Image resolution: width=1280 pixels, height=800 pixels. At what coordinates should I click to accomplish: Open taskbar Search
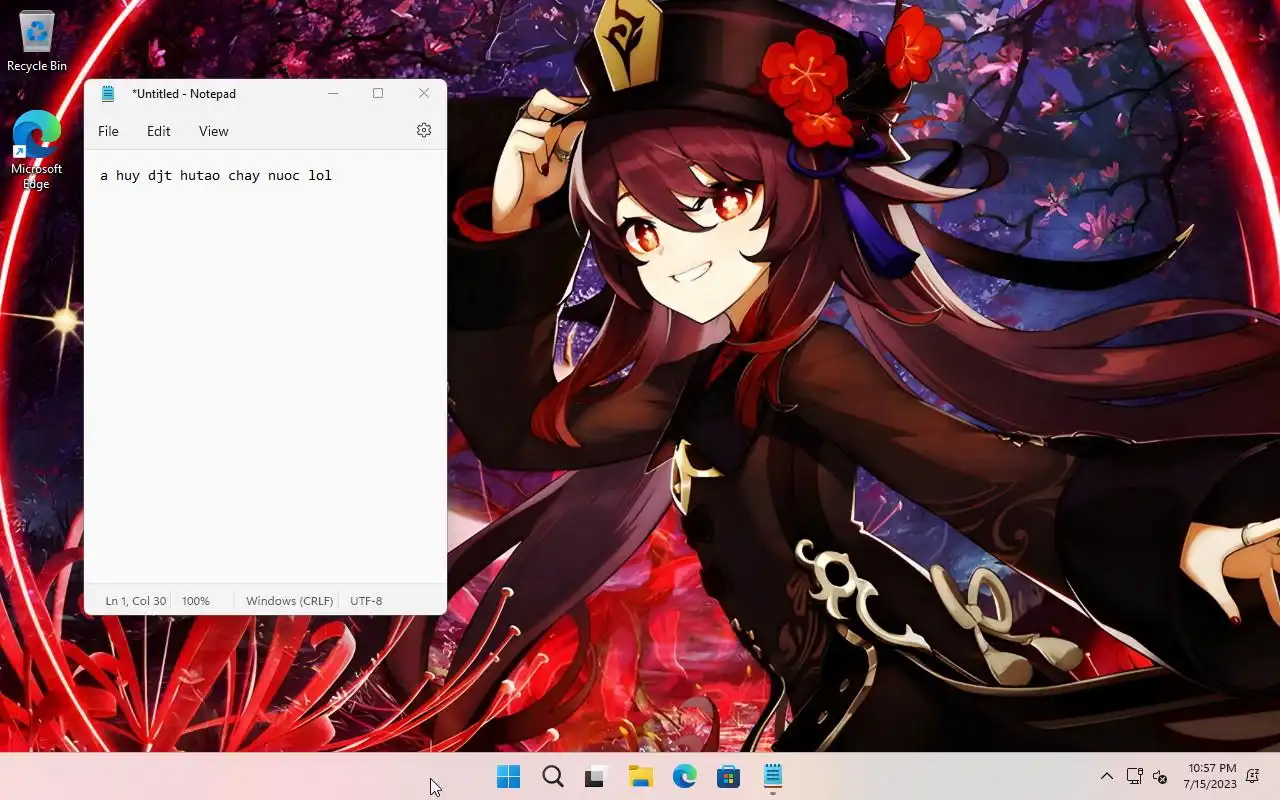[552, 776]
